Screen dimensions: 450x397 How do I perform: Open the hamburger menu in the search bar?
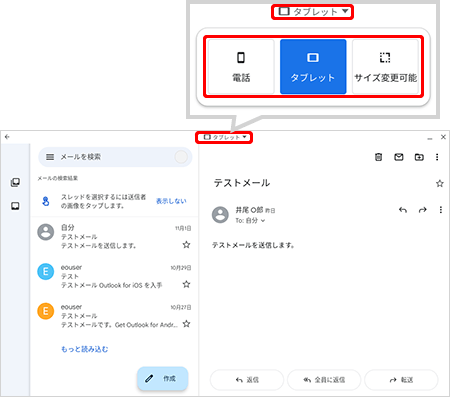[x=50, y=157]
